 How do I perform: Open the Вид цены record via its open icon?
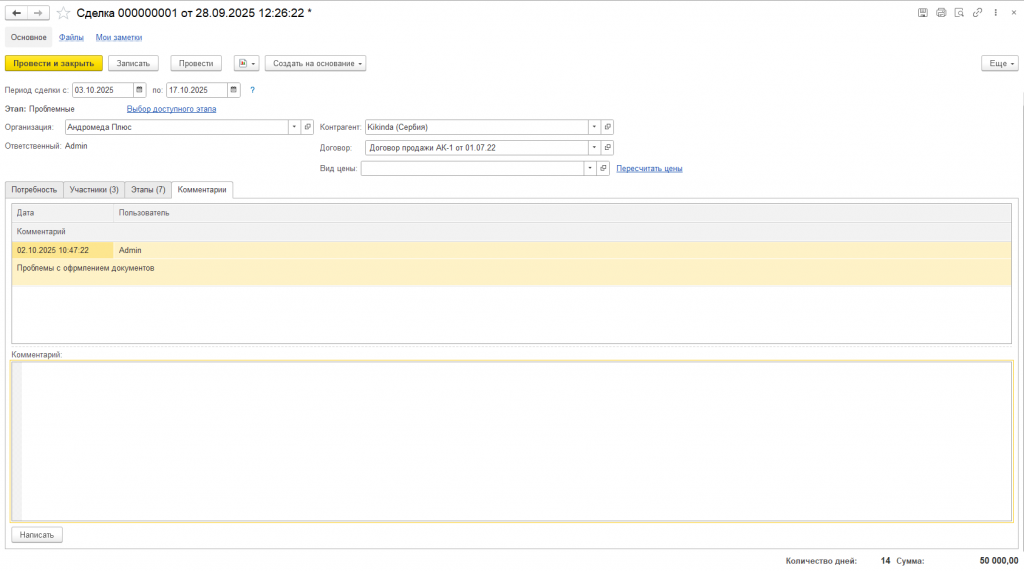[x=603, y=169]
